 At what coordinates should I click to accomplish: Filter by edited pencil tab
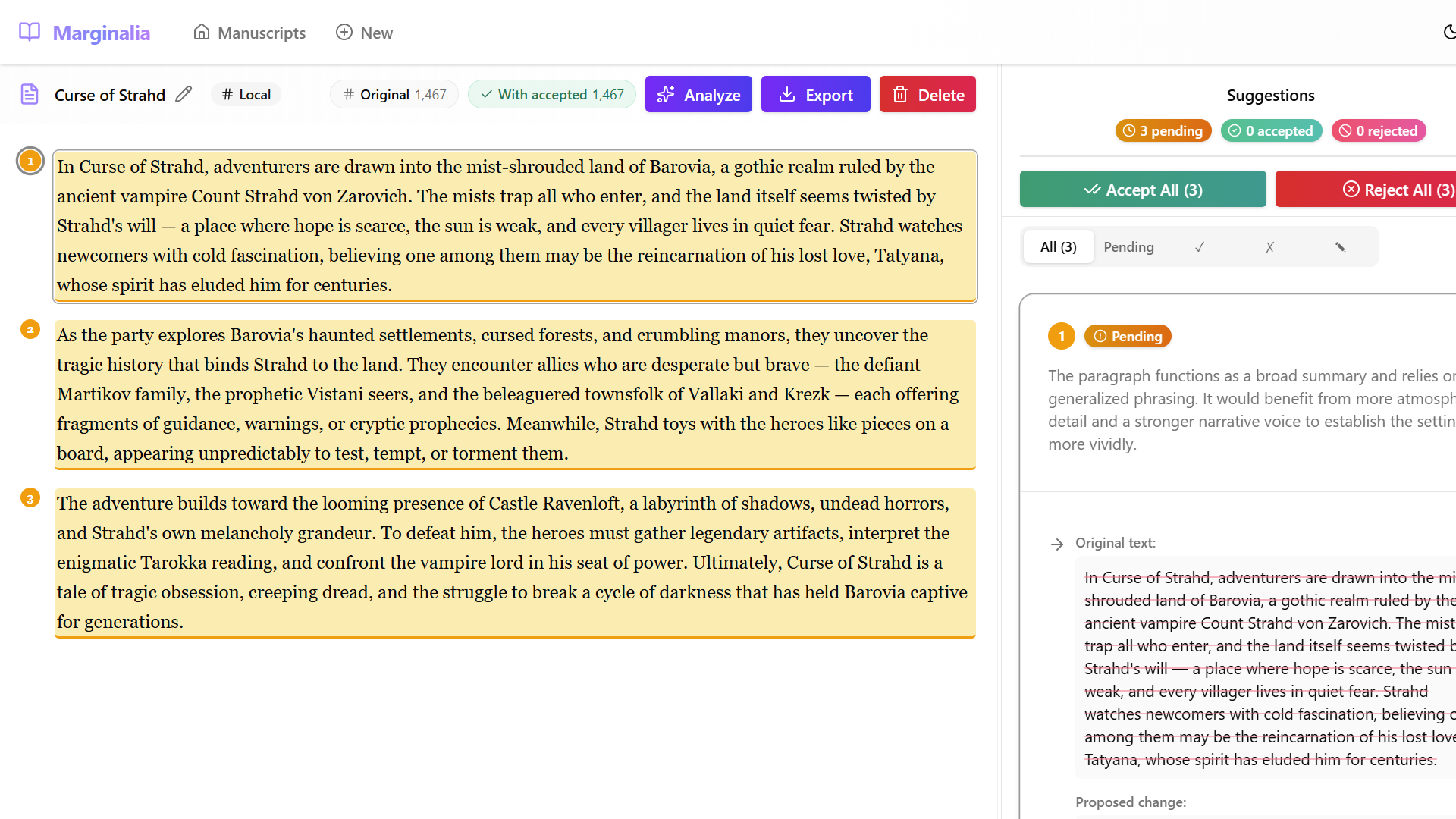(x=1340, y=246)
